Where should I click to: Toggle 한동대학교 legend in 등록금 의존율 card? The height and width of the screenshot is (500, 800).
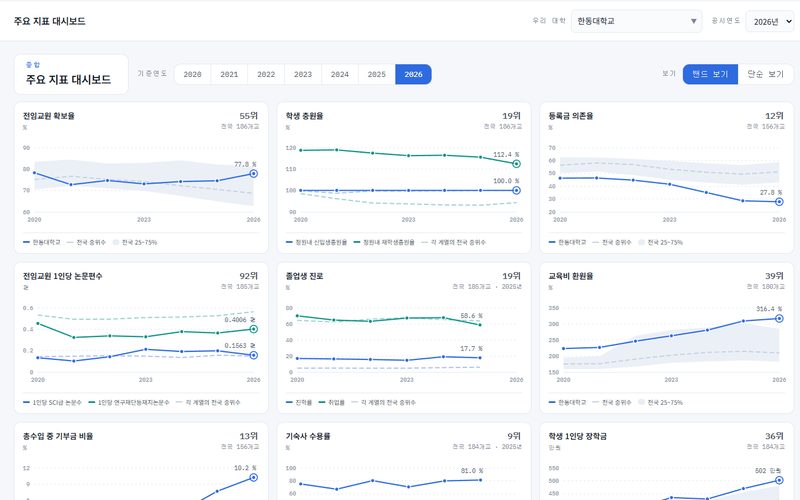tap(567, 242)
